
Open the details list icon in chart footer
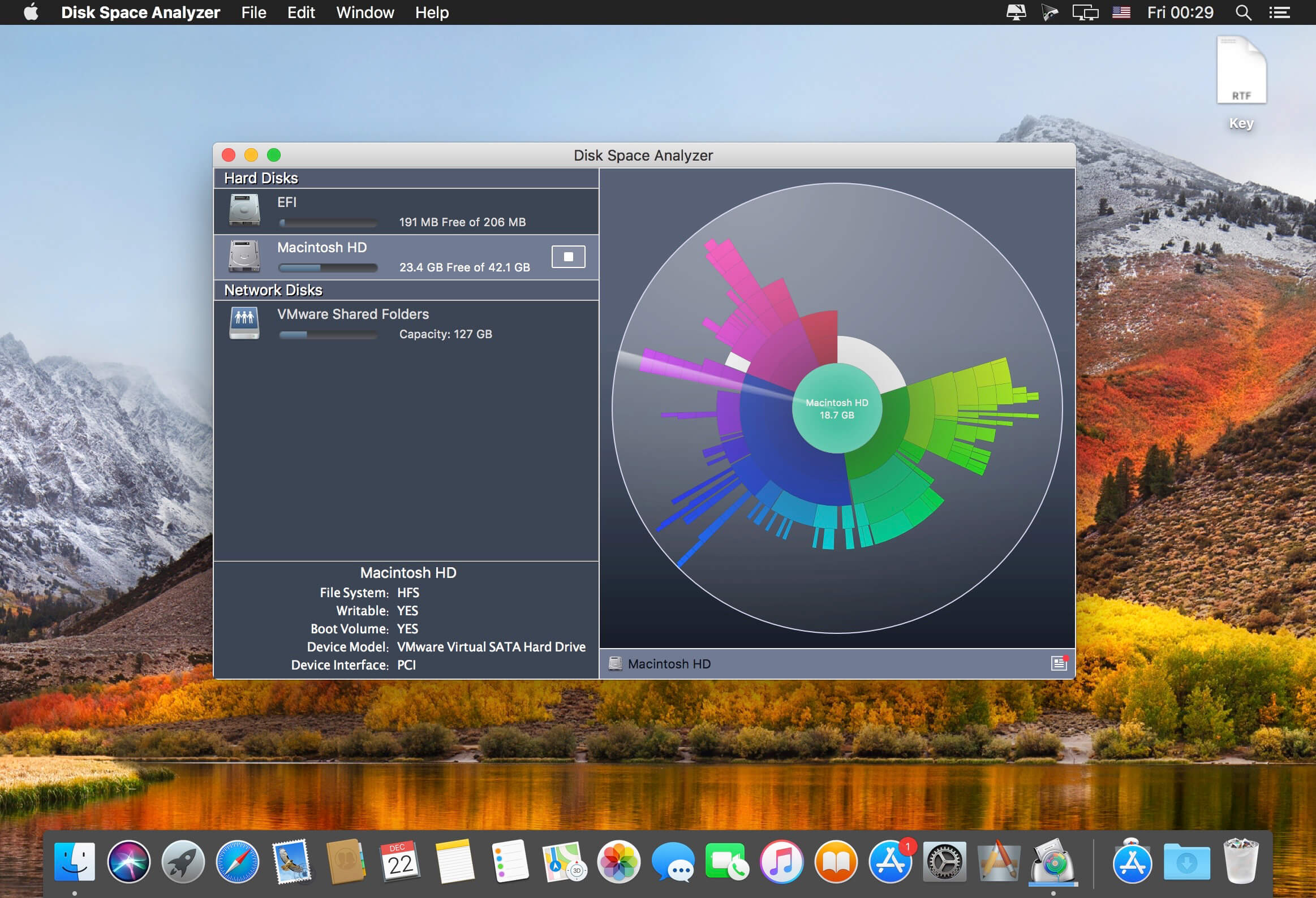click(x=1059, y=663)
